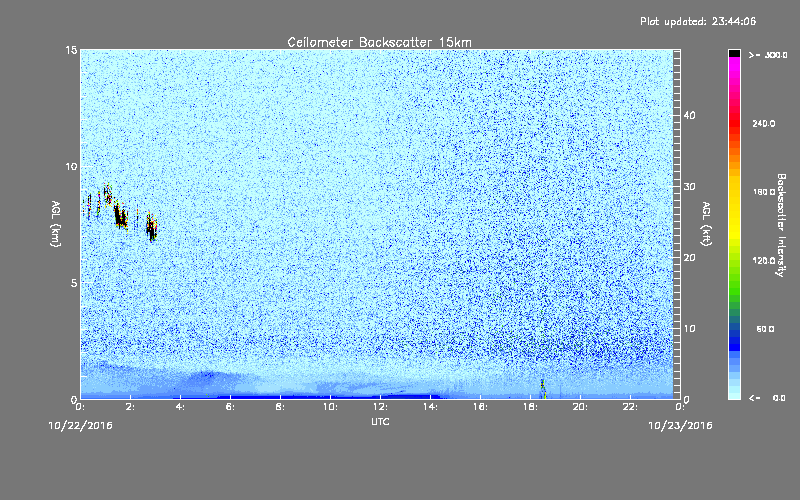
Task: Click the high cloud echo near 8 km
Action: [121, 214]
